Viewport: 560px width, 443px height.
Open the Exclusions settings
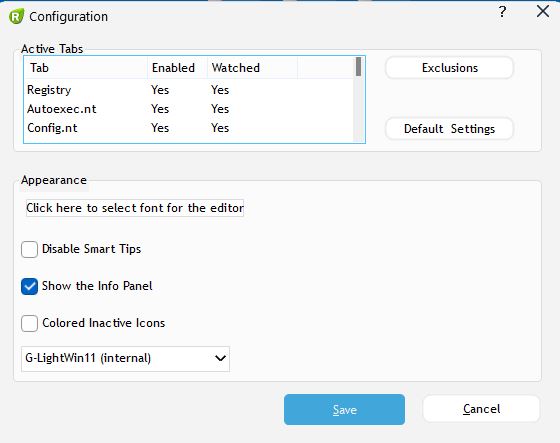pos(449,68)
